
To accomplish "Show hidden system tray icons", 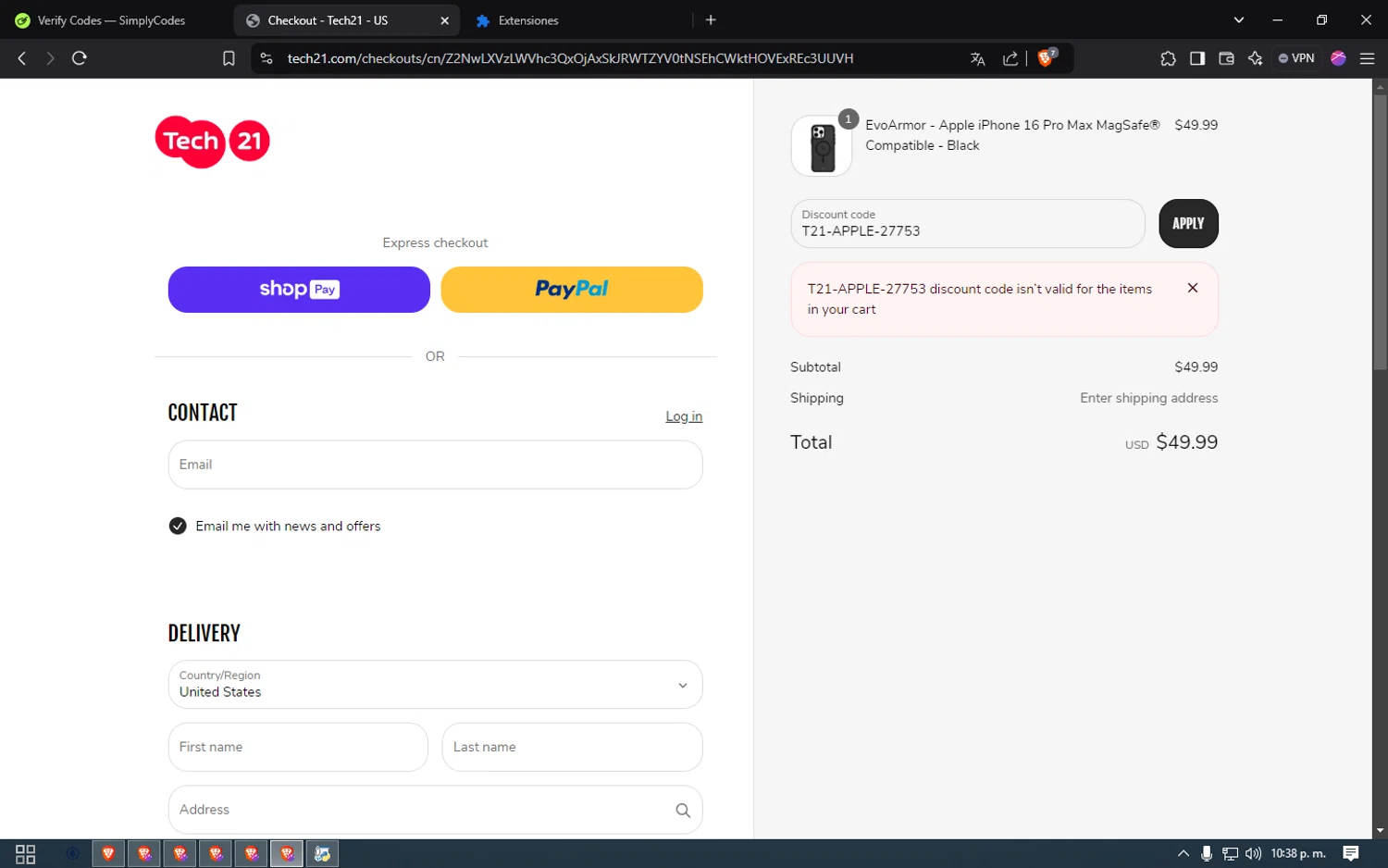I will pos(1183,853).
